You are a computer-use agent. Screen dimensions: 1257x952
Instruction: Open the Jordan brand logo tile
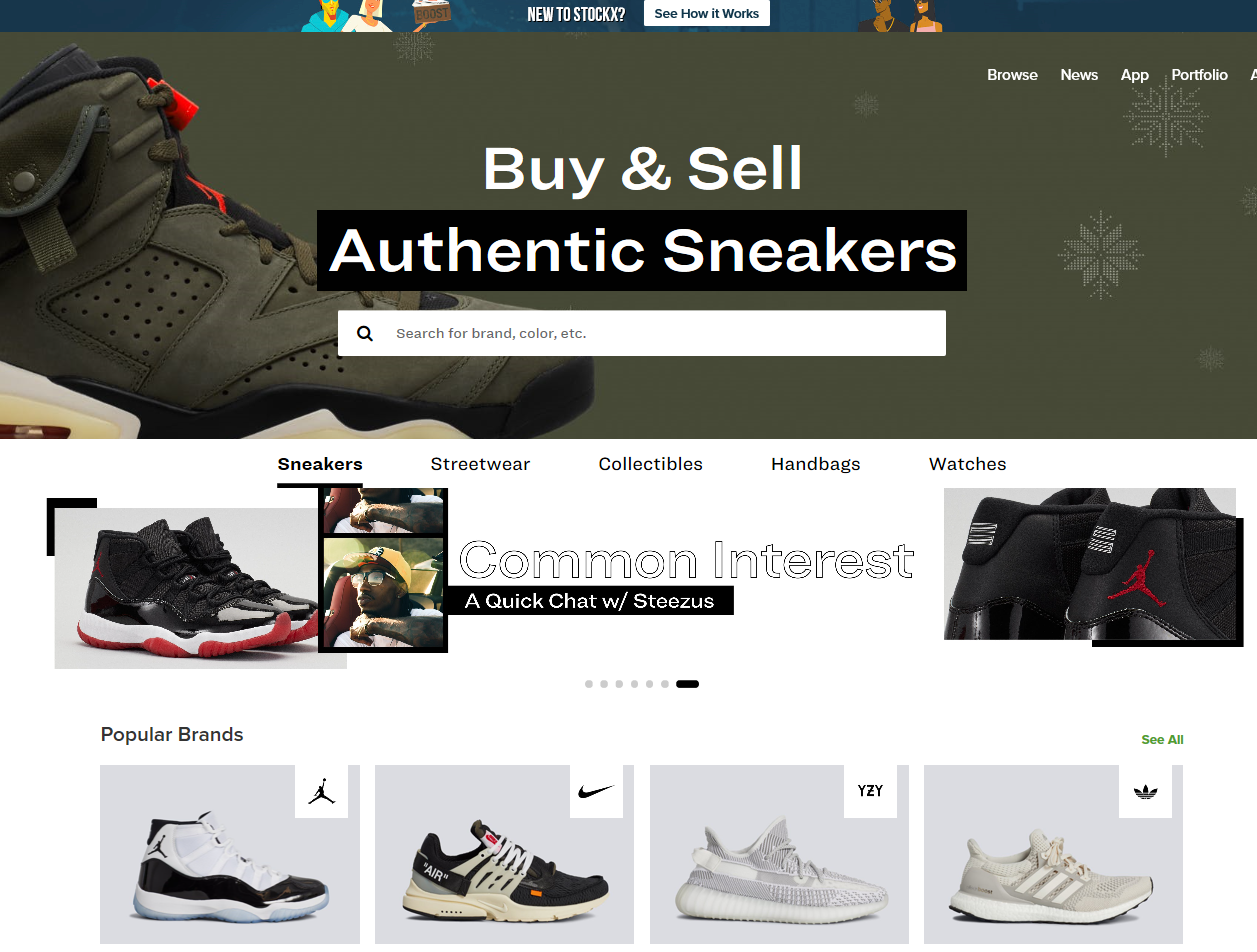coord(321,792)
